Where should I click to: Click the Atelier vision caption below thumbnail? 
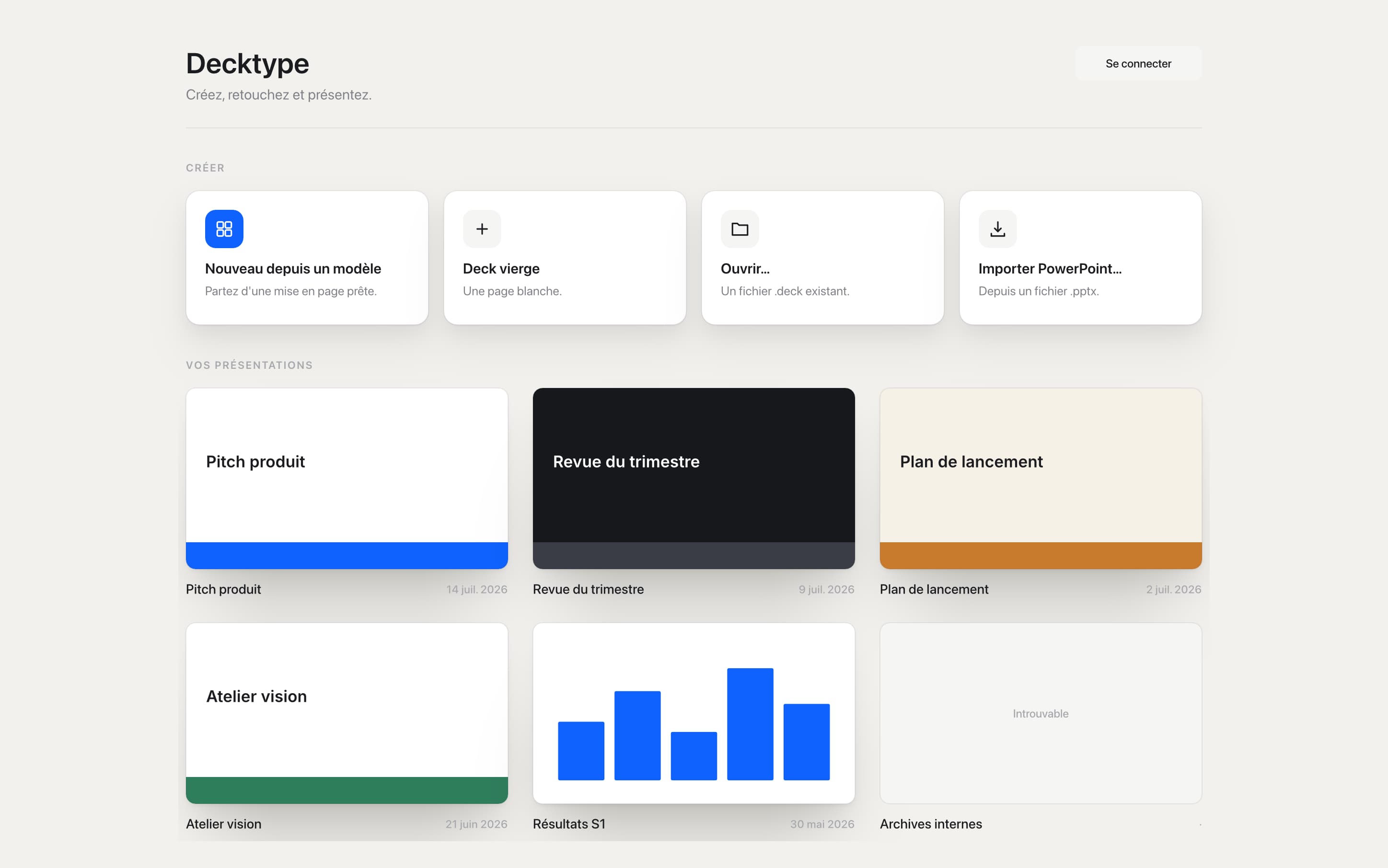tap(223, 824)
